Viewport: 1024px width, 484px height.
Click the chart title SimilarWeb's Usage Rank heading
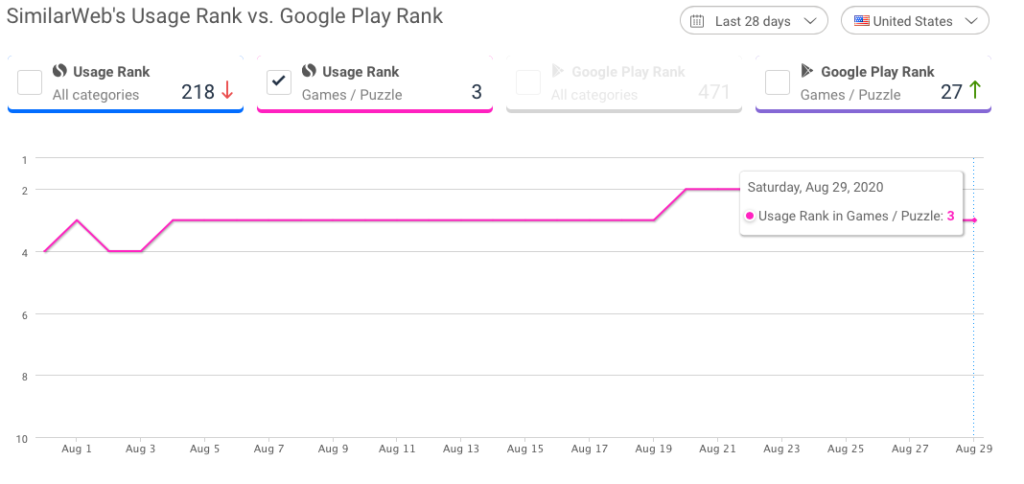click(x=225, y=16)
